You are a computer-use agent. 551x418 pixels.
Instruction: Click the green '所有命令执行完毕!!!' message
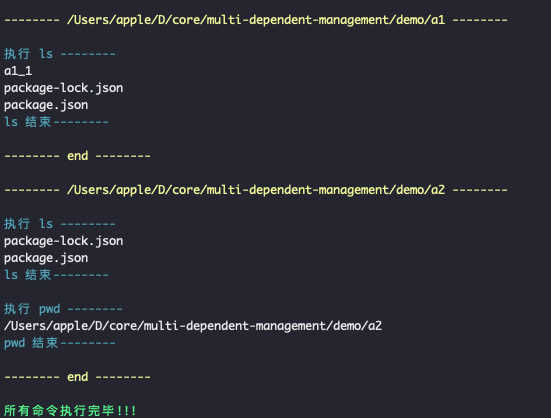tap(70, 411)
